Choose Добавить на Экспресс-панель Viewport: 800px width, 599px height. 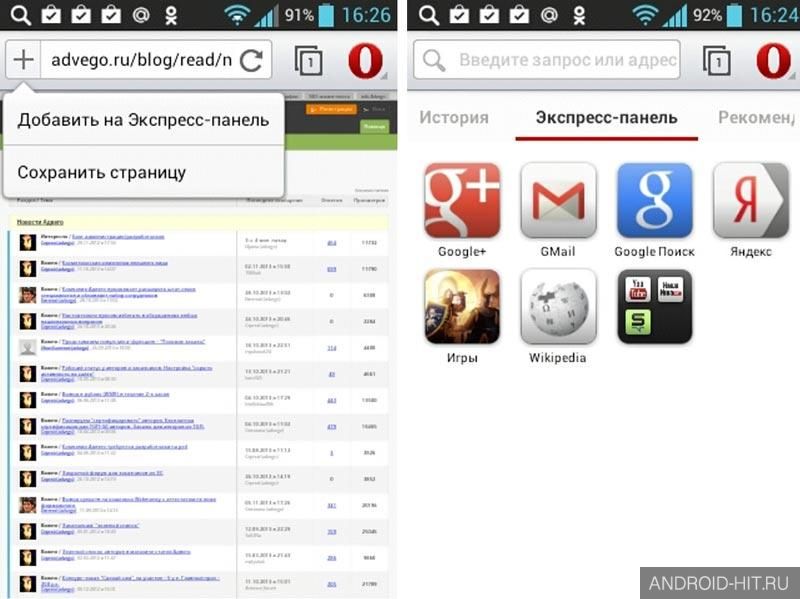tap(143, 120)
